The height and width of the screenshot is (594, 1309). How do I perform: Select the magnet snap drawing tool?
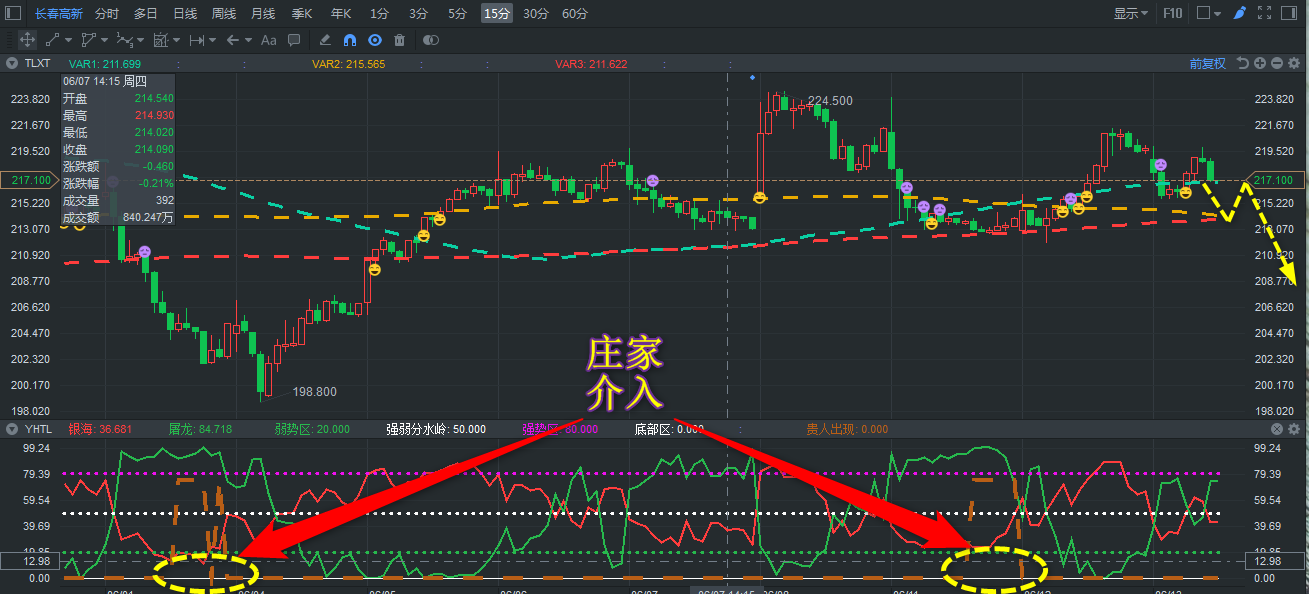(x=350, y=40)
